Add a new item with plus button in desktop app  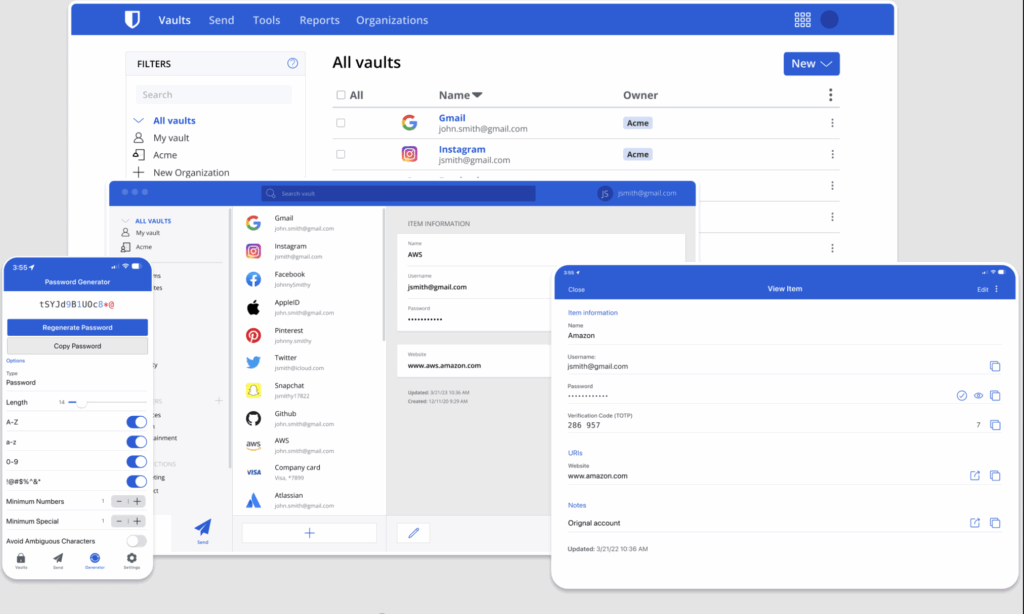[310, 533]
